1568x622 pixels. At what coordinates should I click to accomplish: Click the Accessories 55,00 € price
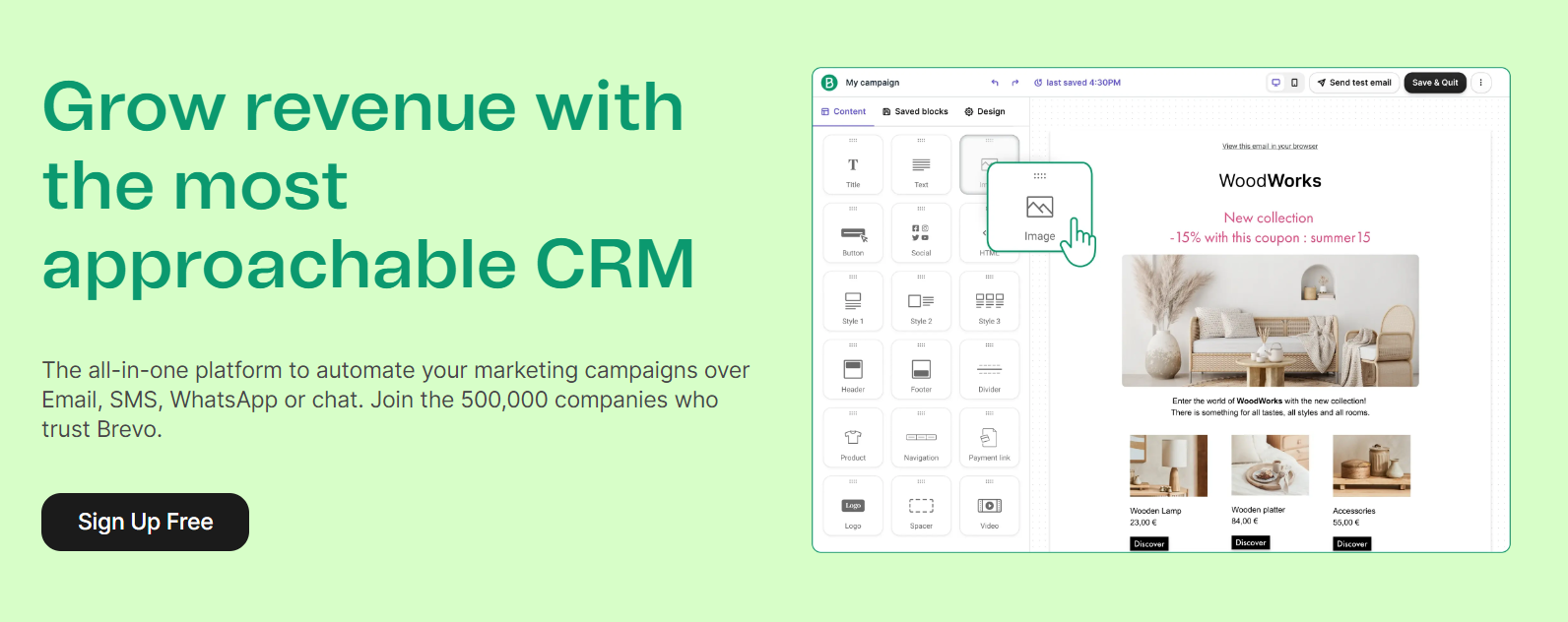(1346, 523)
